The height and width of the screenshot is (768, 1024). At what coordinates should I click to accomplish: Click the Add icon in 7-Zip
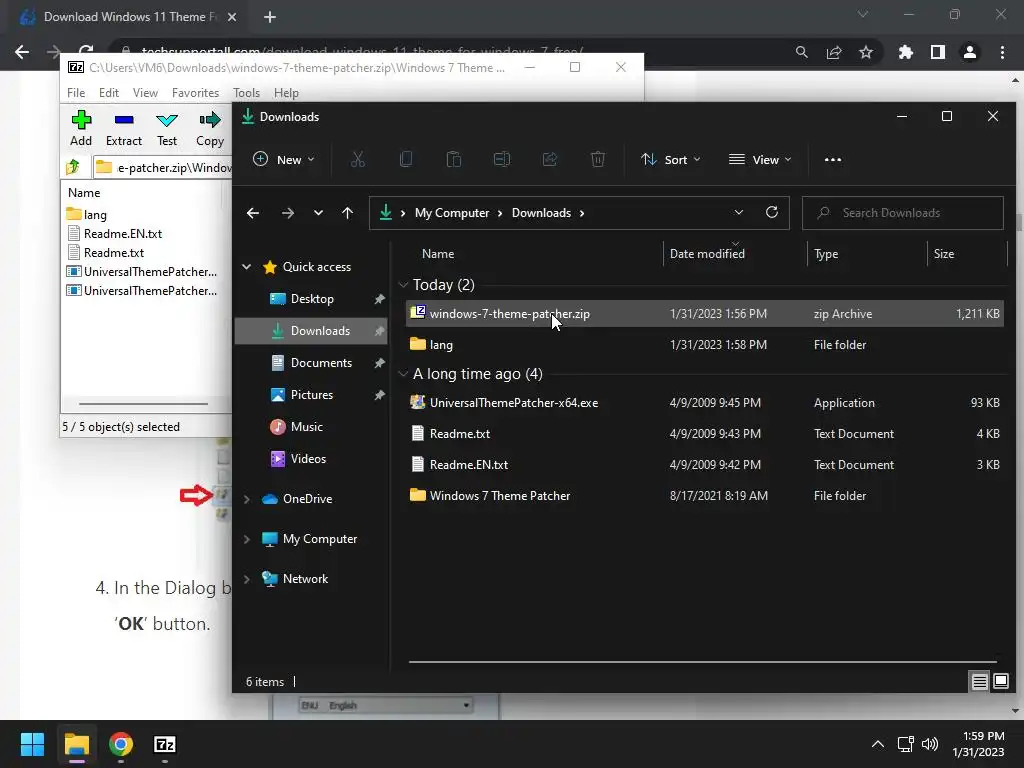[x=81, y=120]
